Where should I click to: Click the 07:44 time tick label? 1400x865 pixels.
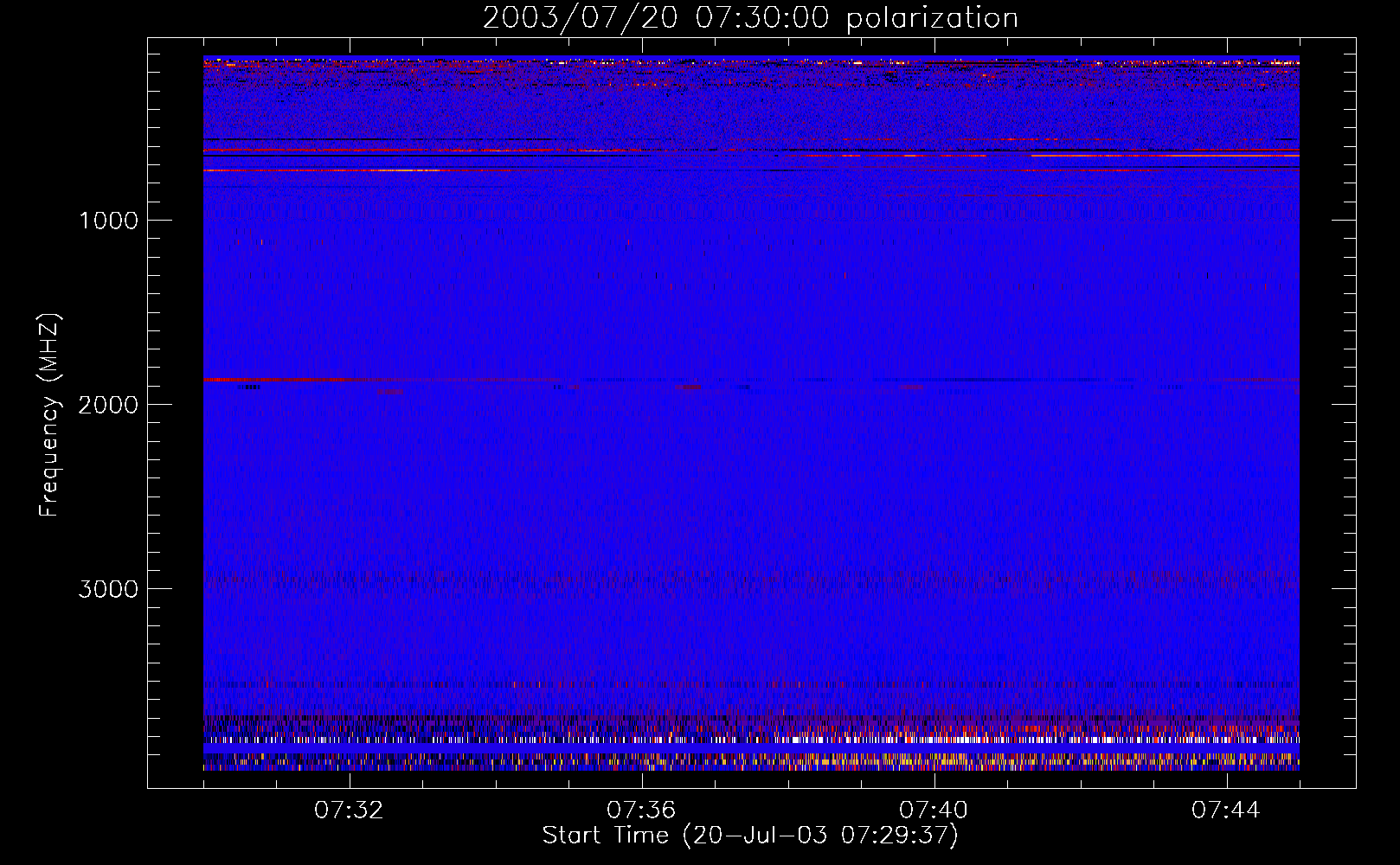coord(1226,811)
